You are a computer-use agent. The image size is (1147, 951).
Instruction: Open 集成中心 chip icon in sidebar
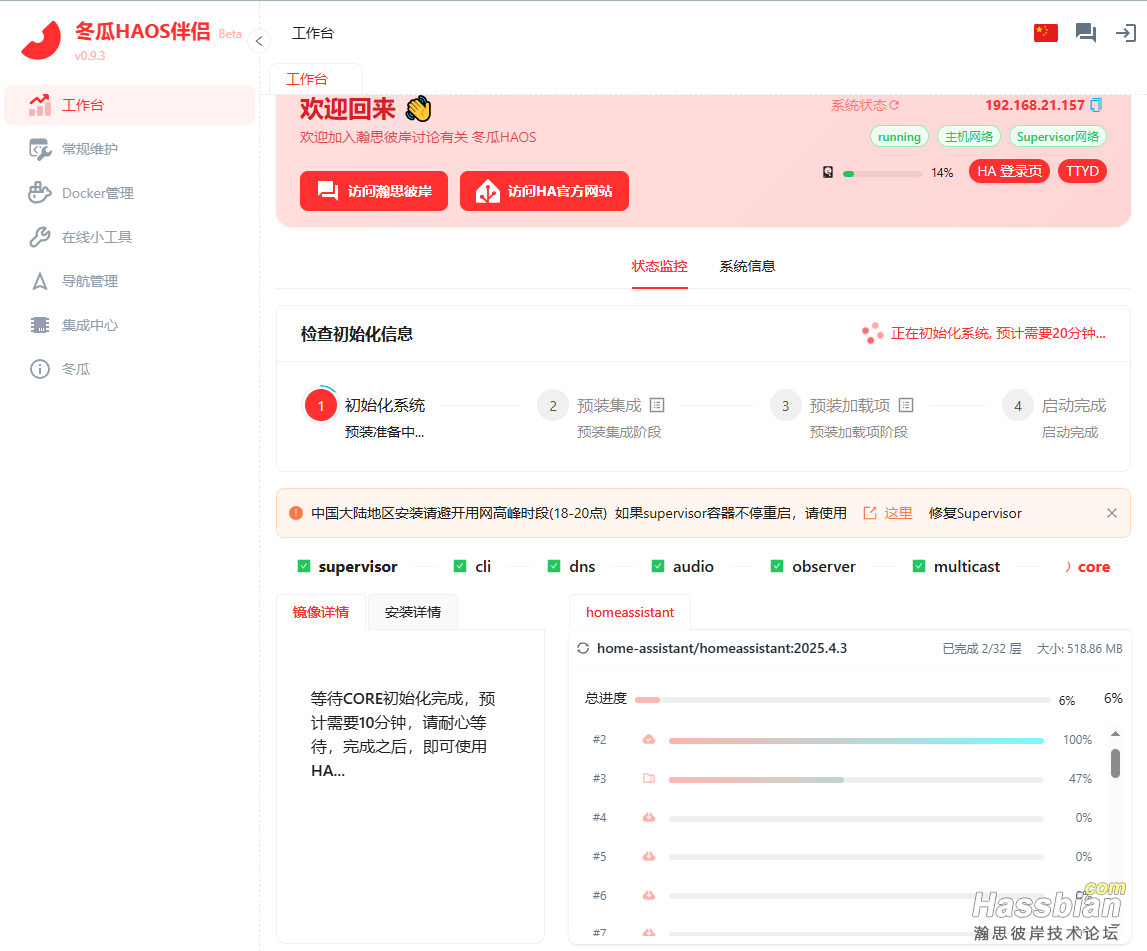pos(40,325)
